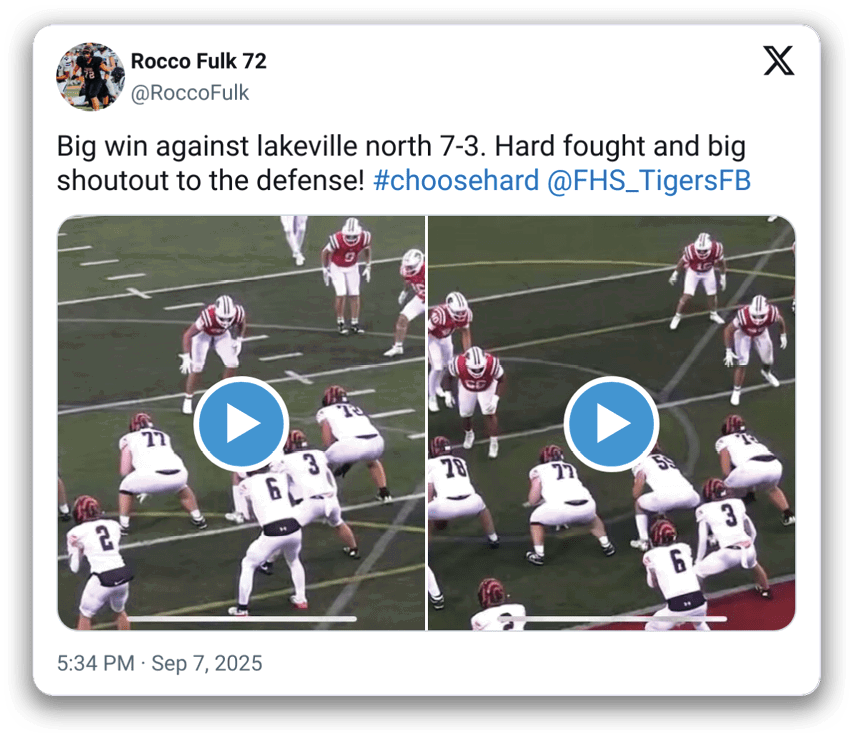Open the #choosehard hashtag
This screenshot has height=738, width=855.
456,181
